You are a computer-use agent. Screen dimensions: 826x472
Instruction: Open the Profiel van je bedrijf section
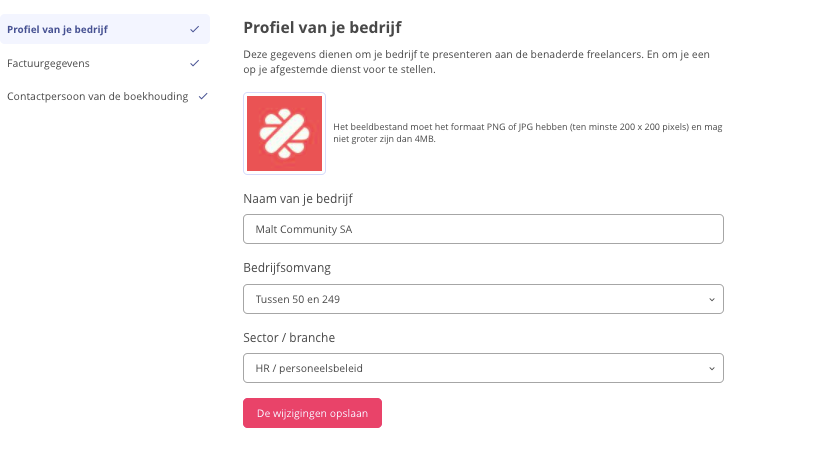[x=105, y=30]
